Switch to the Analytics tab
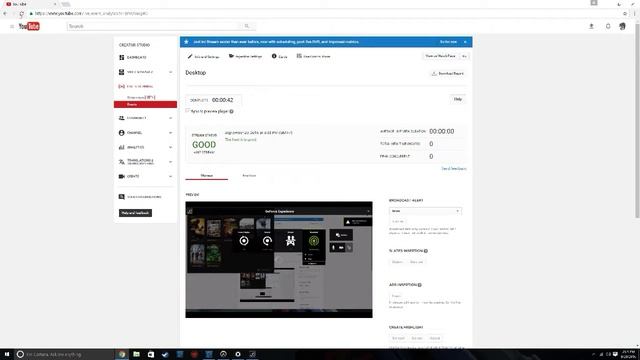 (x=249, y=176)
